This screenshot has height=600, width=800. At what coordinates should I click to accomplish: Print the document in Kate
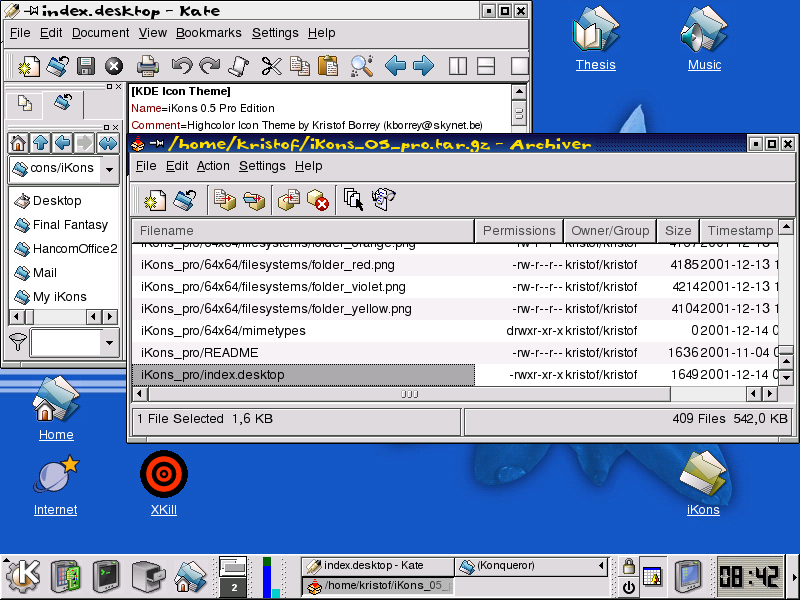pos(148,66)
